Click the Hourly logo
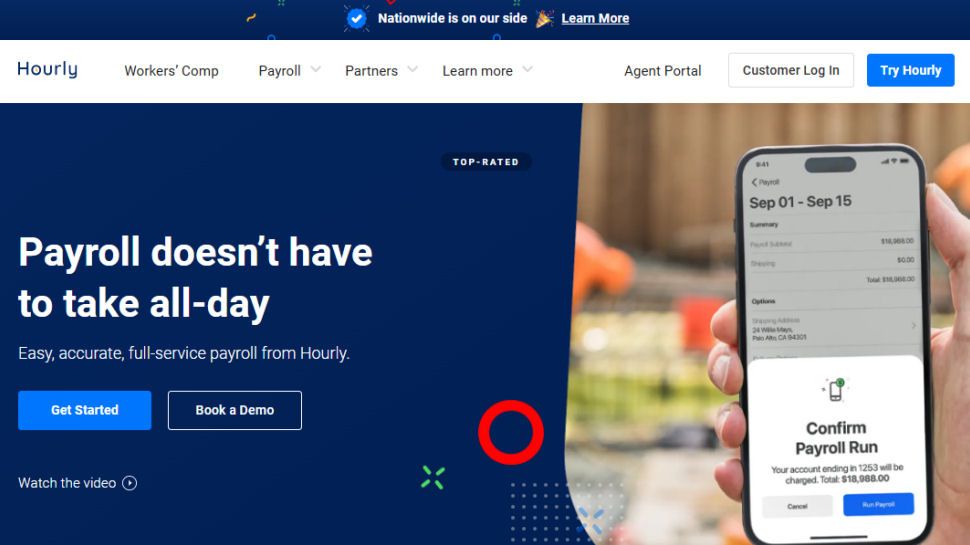Screen dimensions: 970x545 point(48,69)
